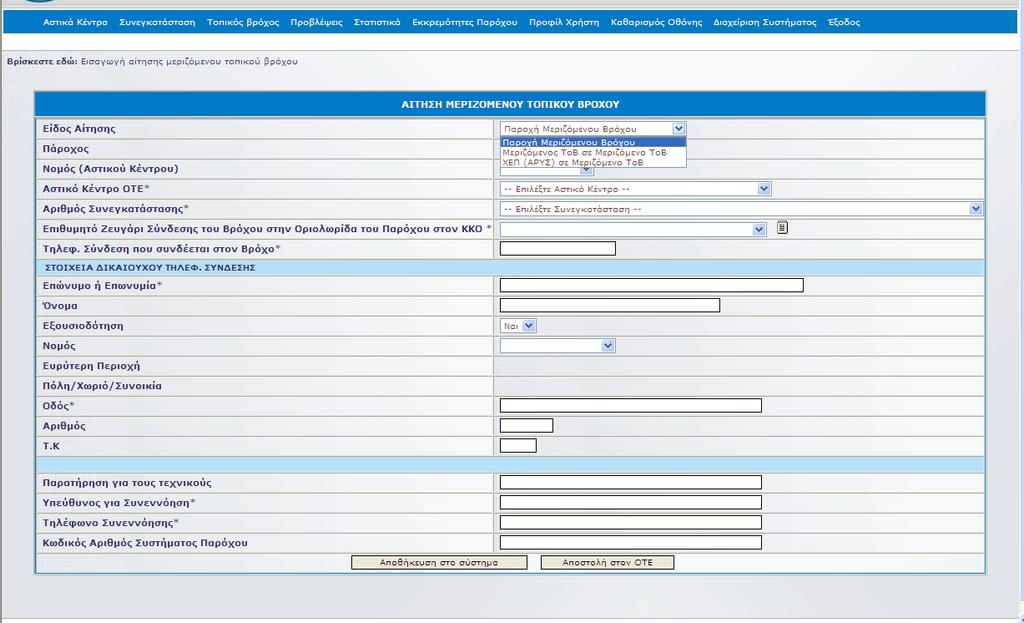Select the Προβλέψεις menu item
This screenshot has height=623, width=1024.
pyautogui.click(x=316, y=22)
